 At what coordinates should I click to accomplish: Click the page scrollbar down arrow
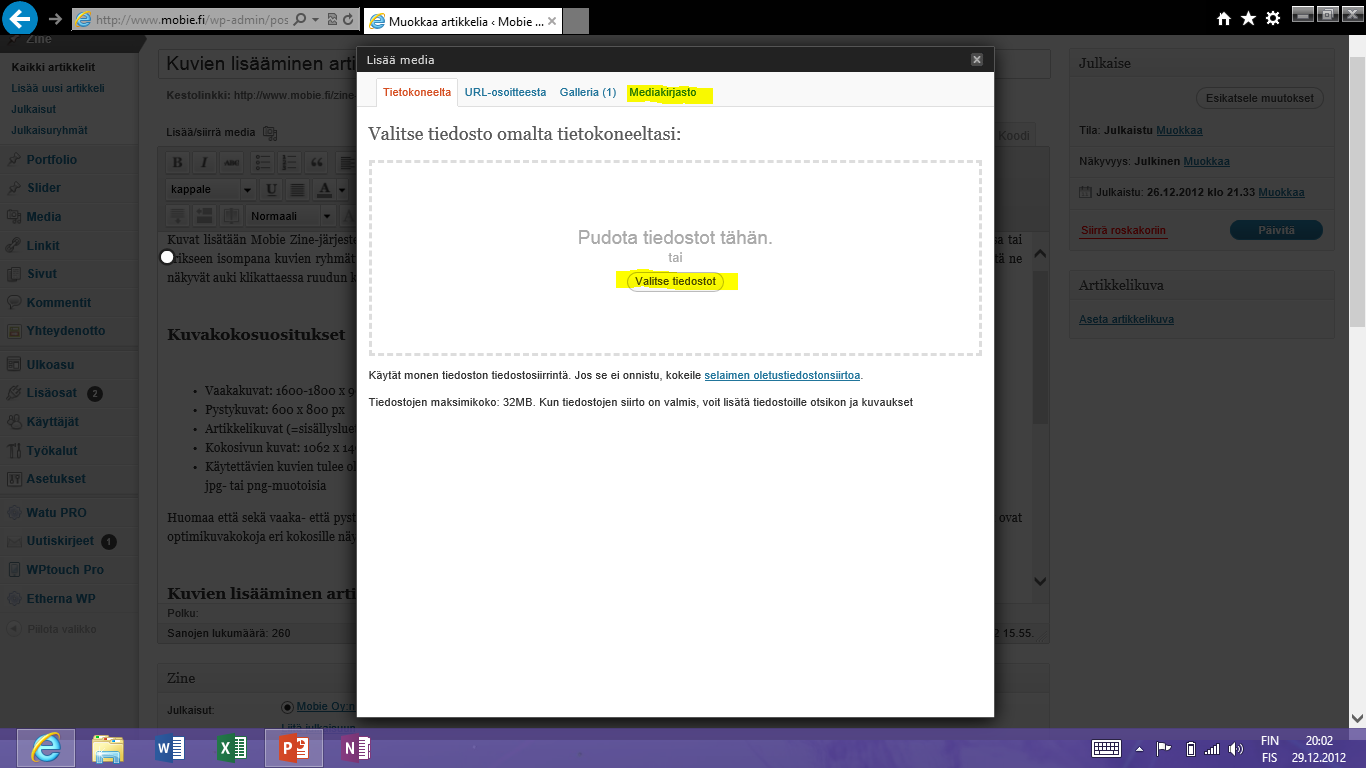tap(1357, 717)
